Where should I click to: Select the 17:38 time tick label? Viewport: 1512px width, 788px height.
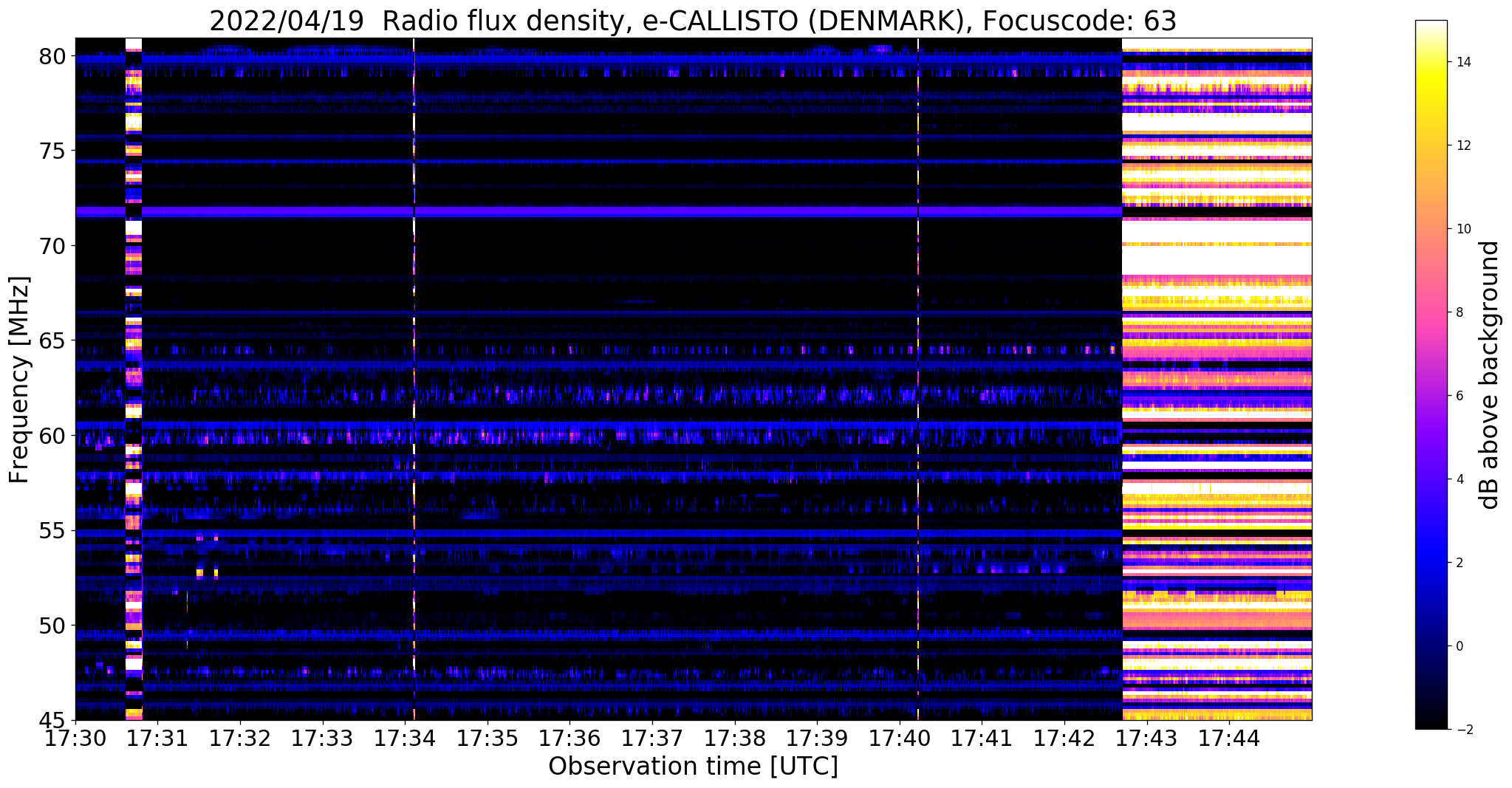point(734,738)
